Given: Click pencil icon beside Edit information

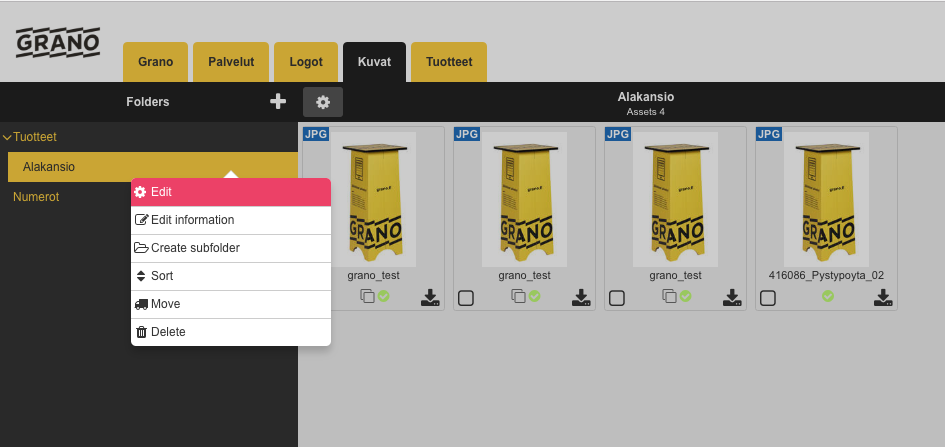Looking at the screenshot, I should click(141, 220).
